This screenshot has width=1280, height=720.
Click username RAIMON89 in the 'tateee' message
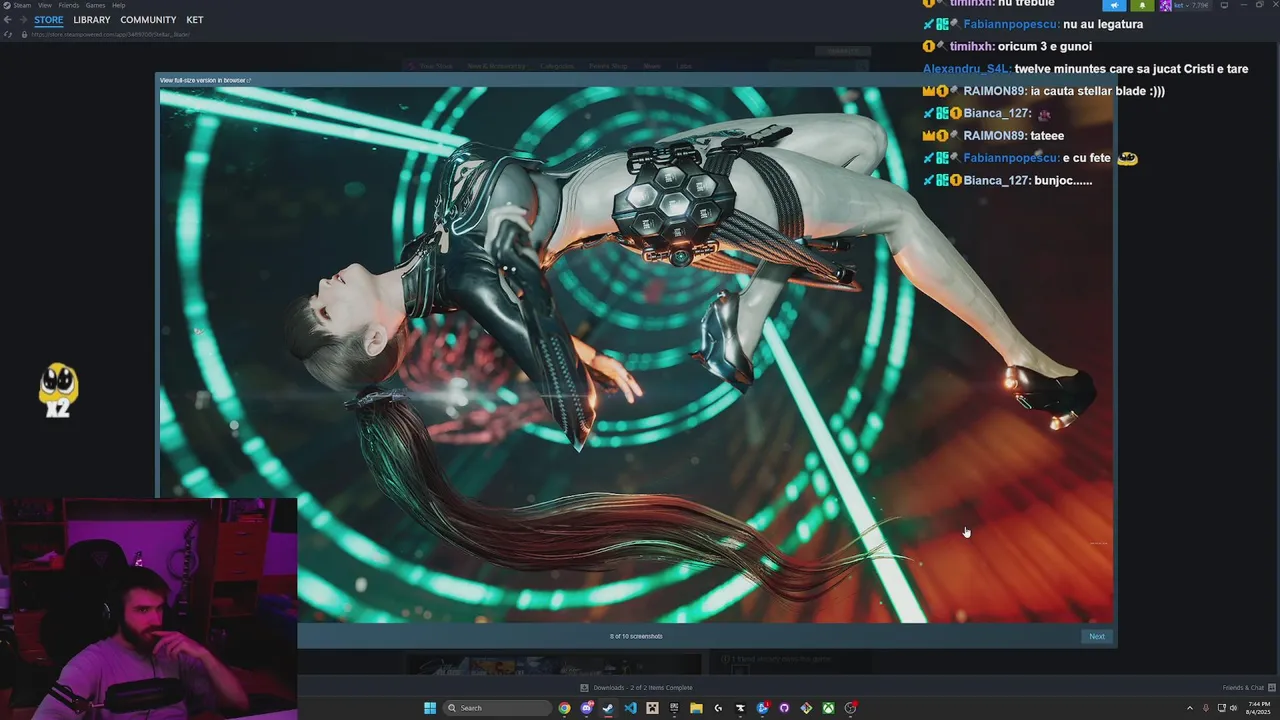coord(994,136)
